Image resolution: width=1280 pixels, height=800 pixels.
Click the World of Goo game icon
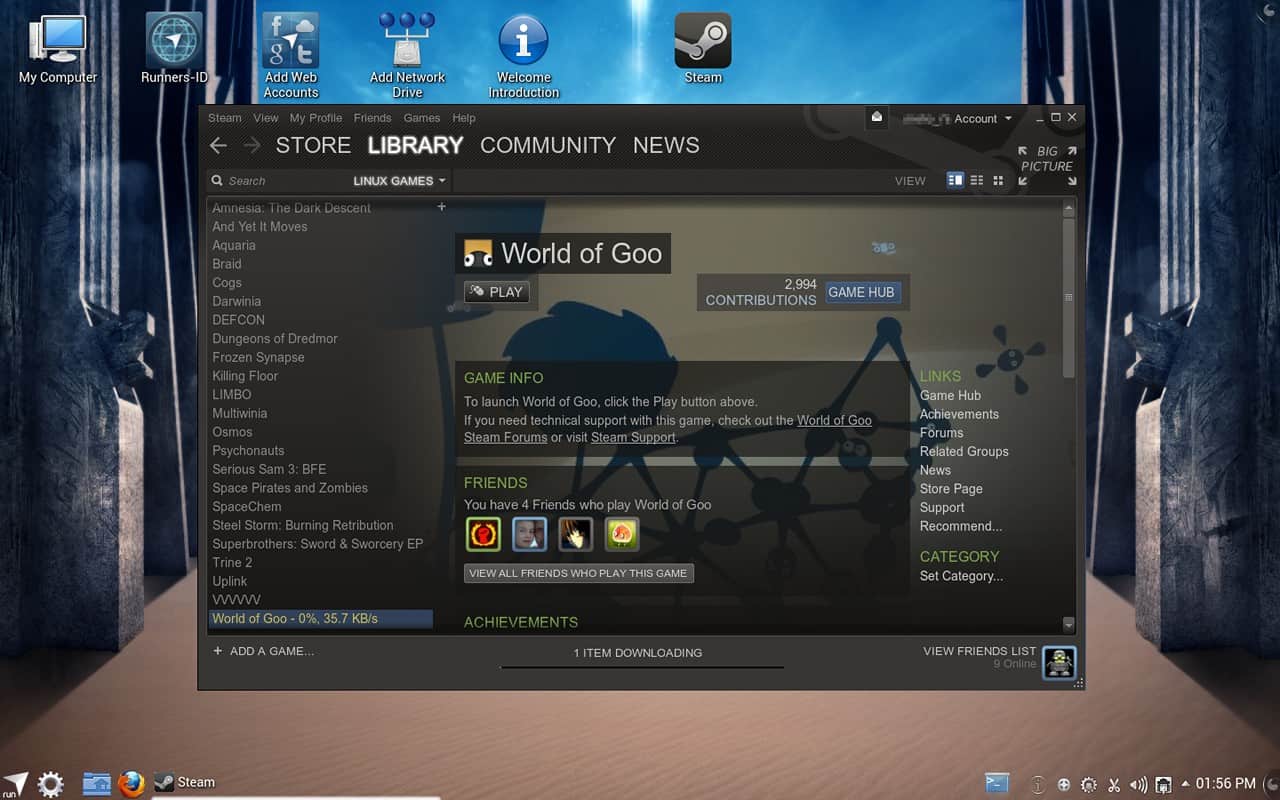tap(478, 254)
